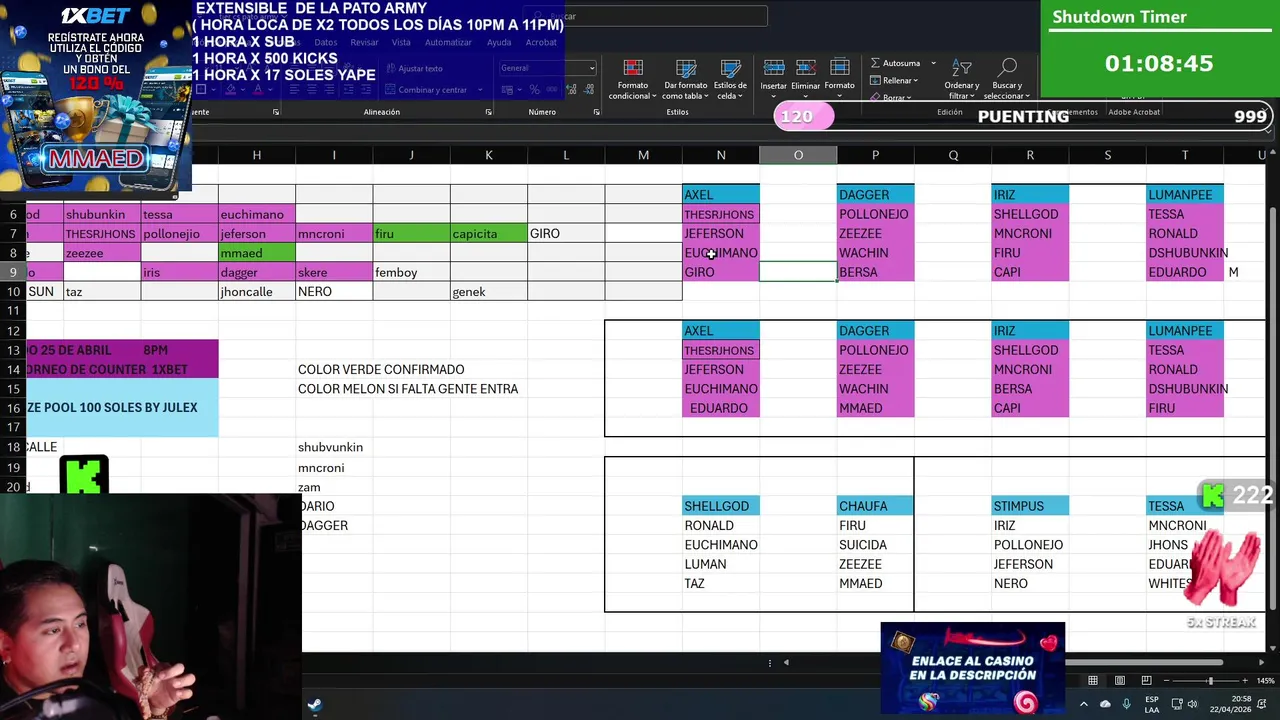Click the Eliminar cells icon
This screenshot has width=1280, height=720.
806,68
